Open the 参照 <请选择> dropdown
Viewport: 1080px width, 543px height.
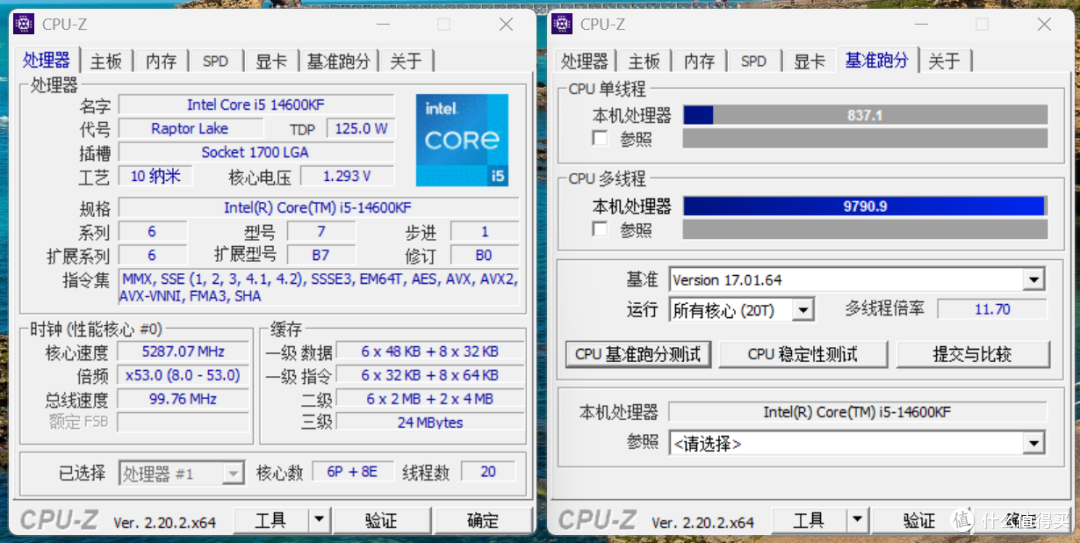pos(1034,443)
